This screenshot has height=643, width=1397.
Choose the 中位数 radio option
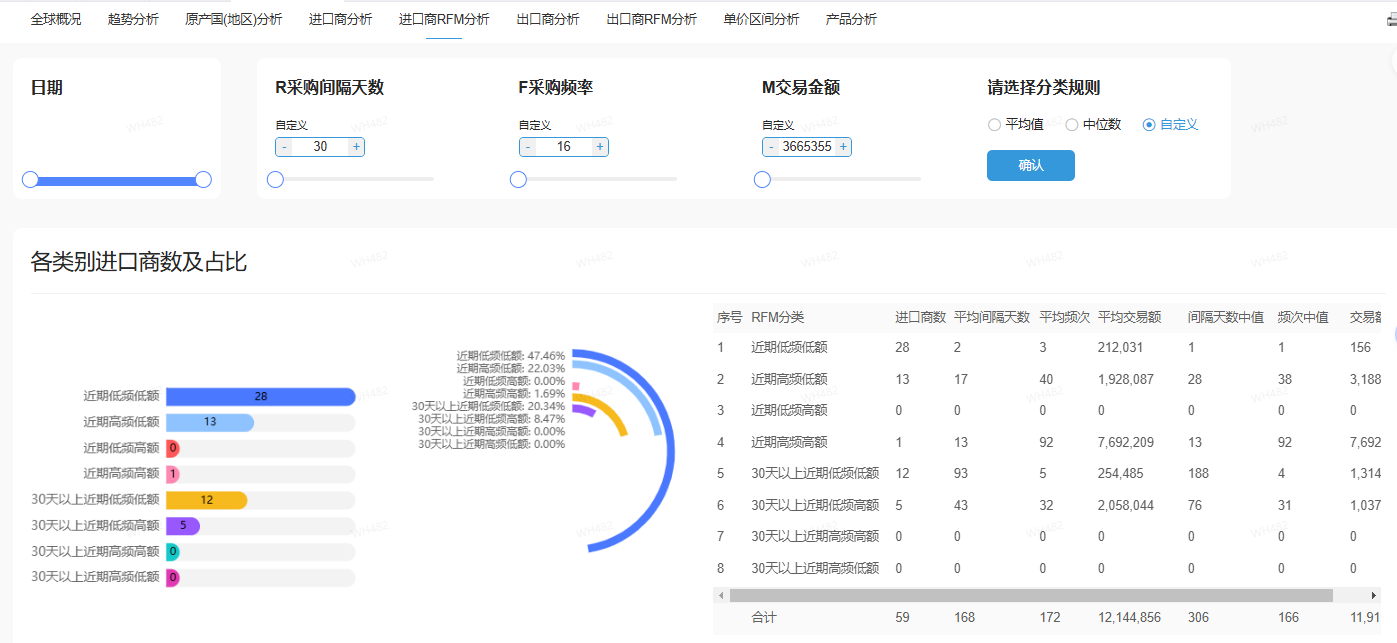(x=1072, y=125)
